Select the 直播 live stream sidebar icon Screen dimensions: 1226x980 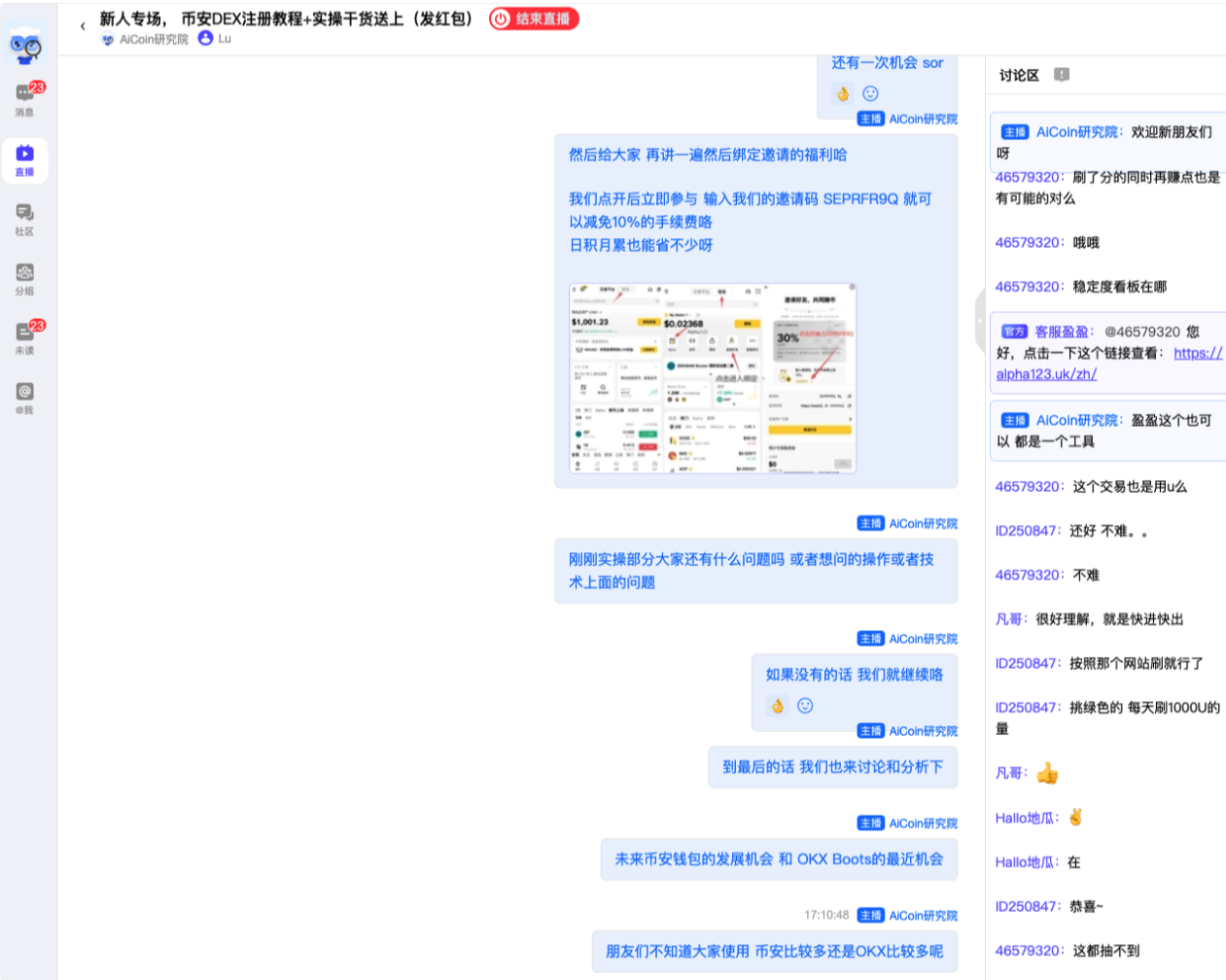25,159
